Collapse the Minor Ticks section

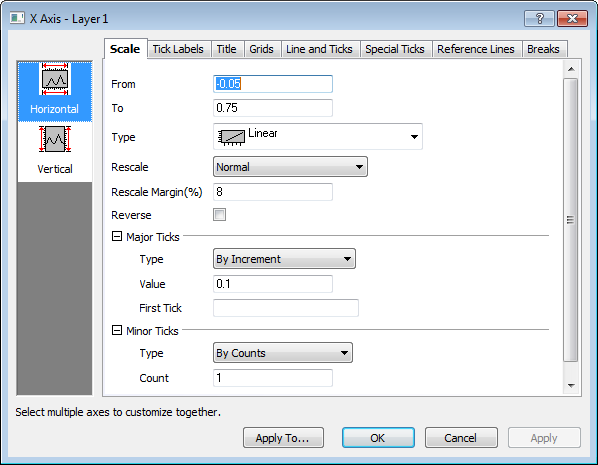coord(117,330)
